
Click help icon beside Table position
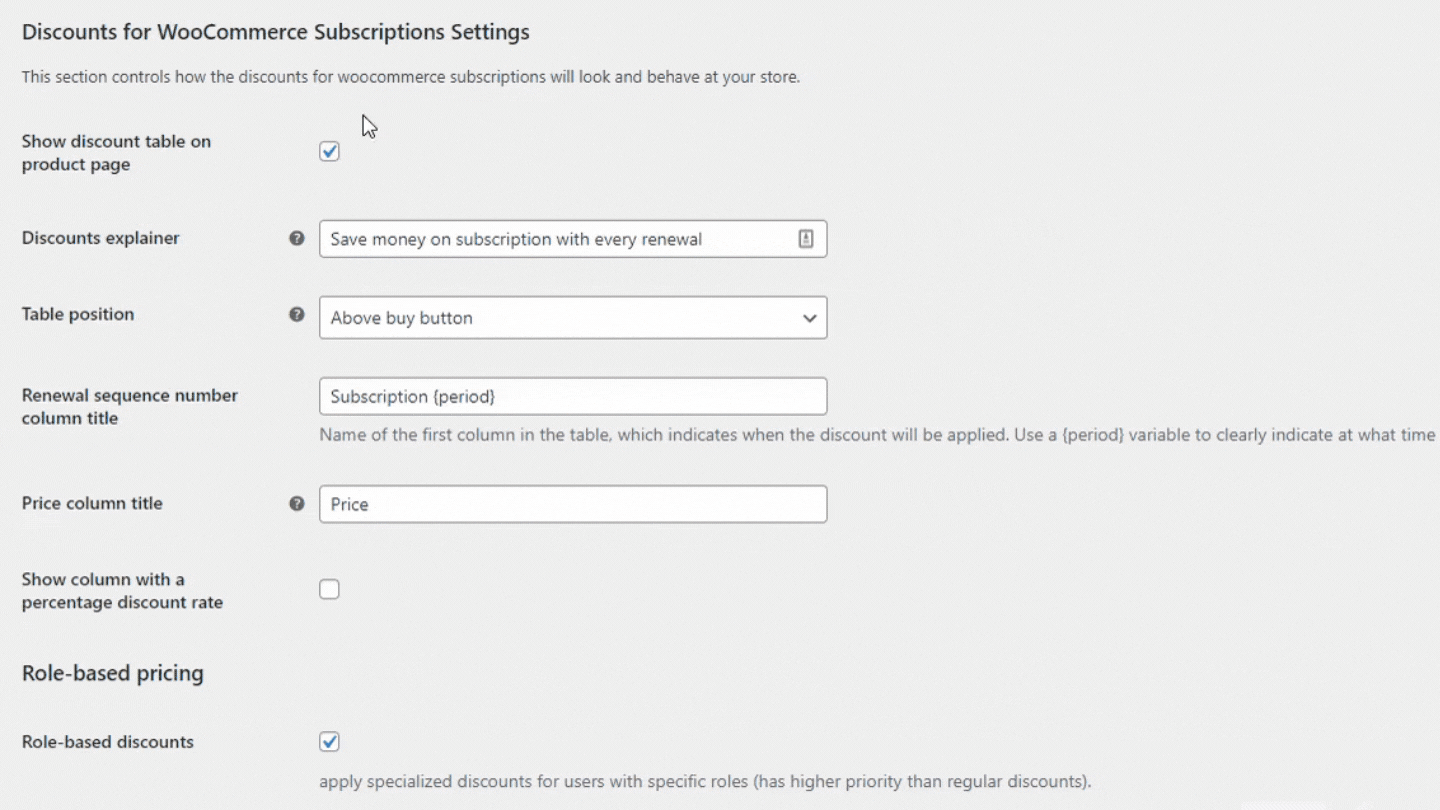click(x=297, y=314)
